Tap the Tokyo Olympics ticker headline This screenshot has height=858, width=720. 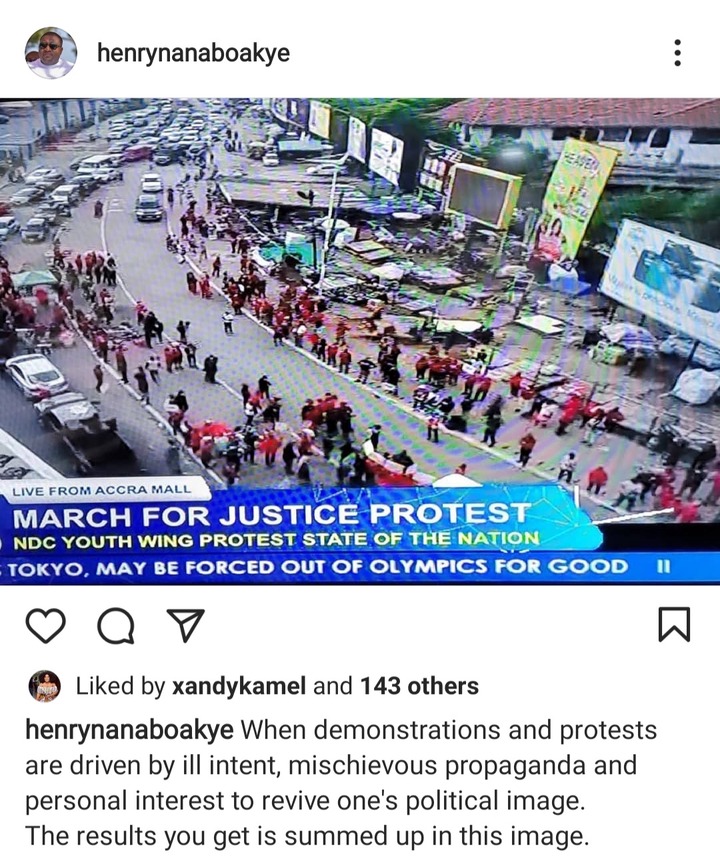coord(317,567)
